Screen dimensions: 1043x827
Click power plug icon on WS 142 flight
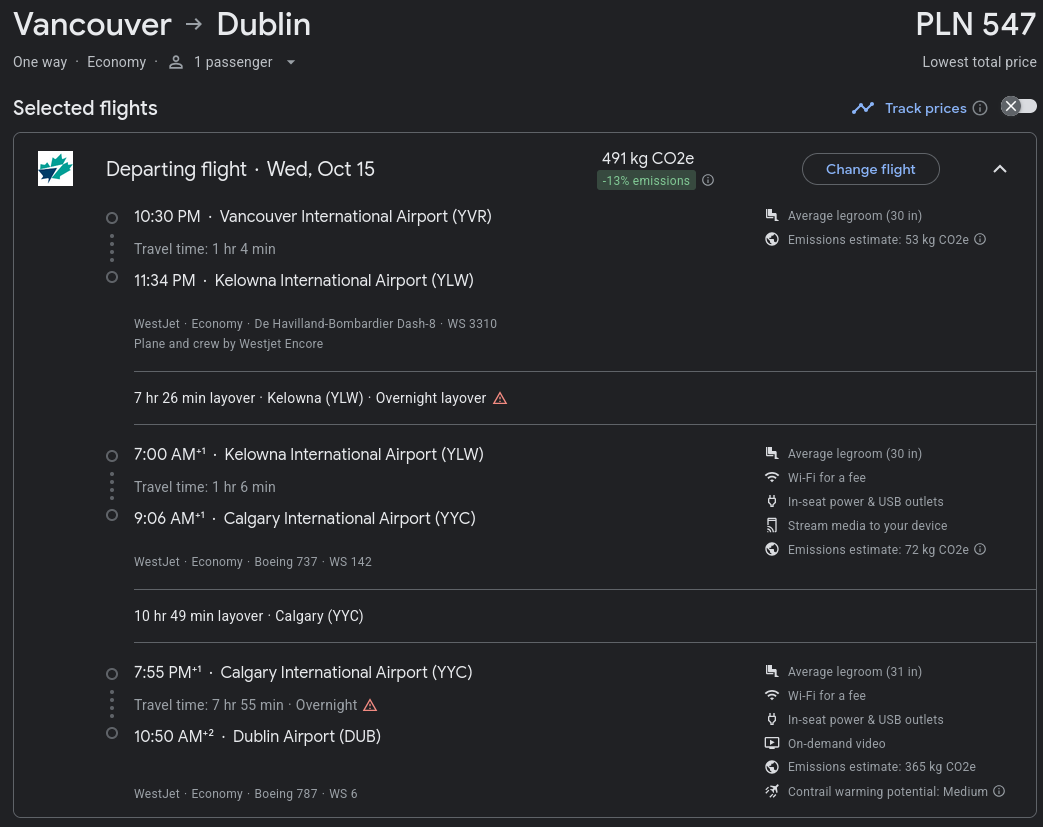pyautogui.click(x=772, y=501)
